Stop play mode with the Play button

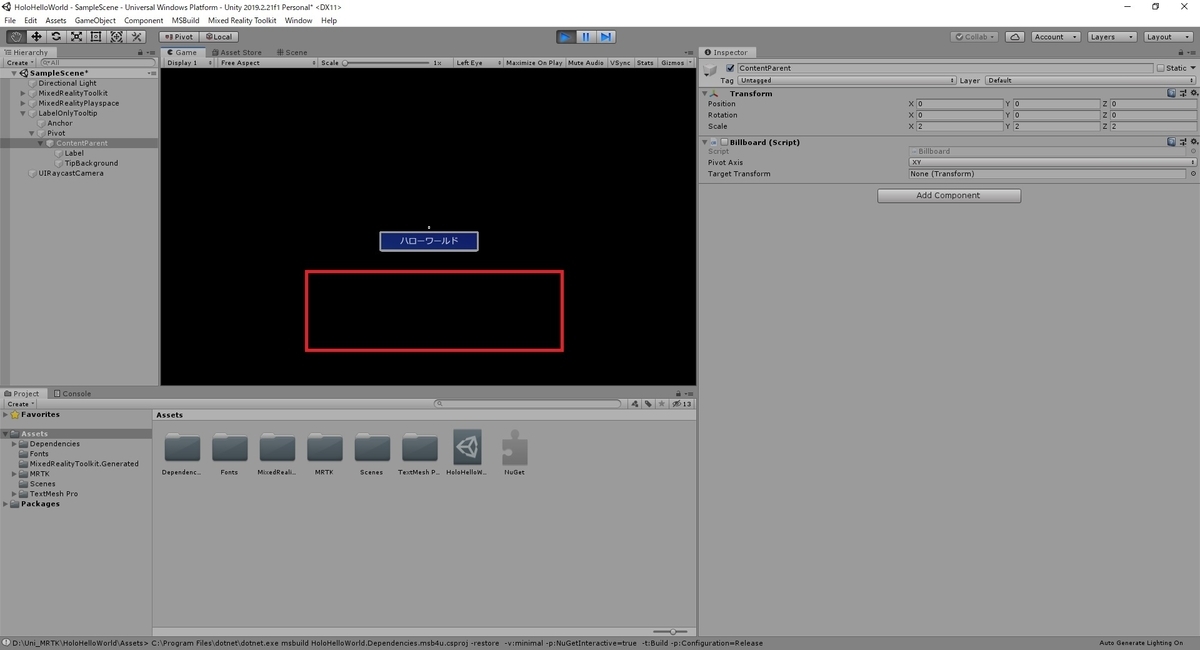coord(566,37)
